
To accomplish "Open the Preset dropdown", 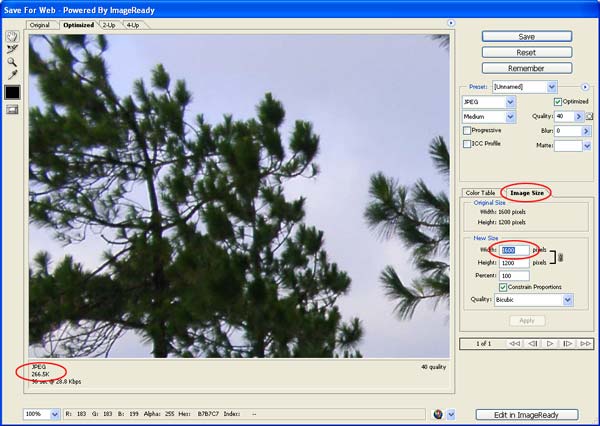I will point(549,87).
